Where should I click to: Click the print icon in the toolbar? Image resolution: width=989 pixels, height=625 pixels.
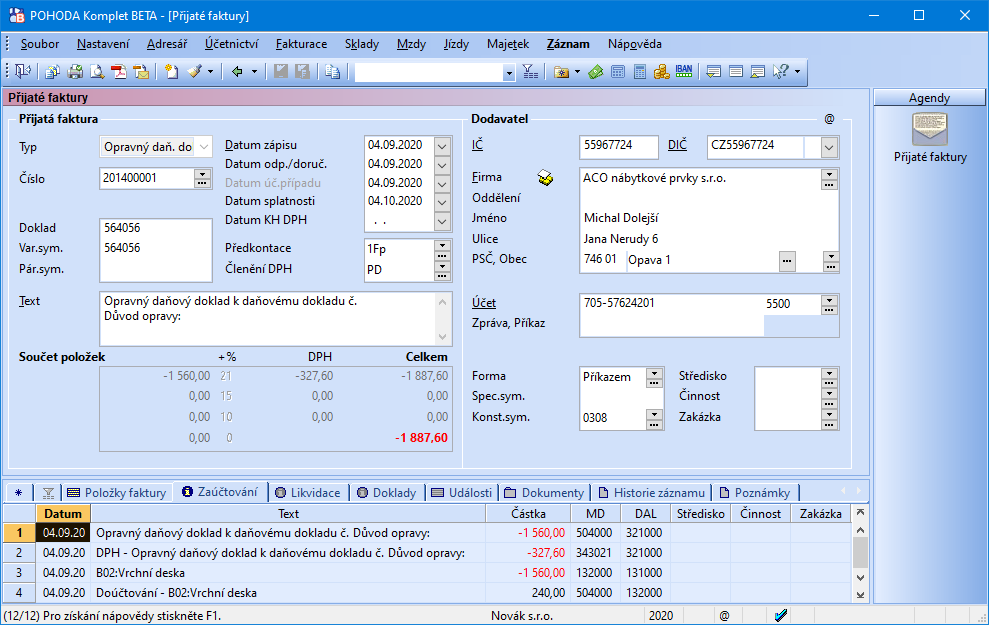click(75, 72)
